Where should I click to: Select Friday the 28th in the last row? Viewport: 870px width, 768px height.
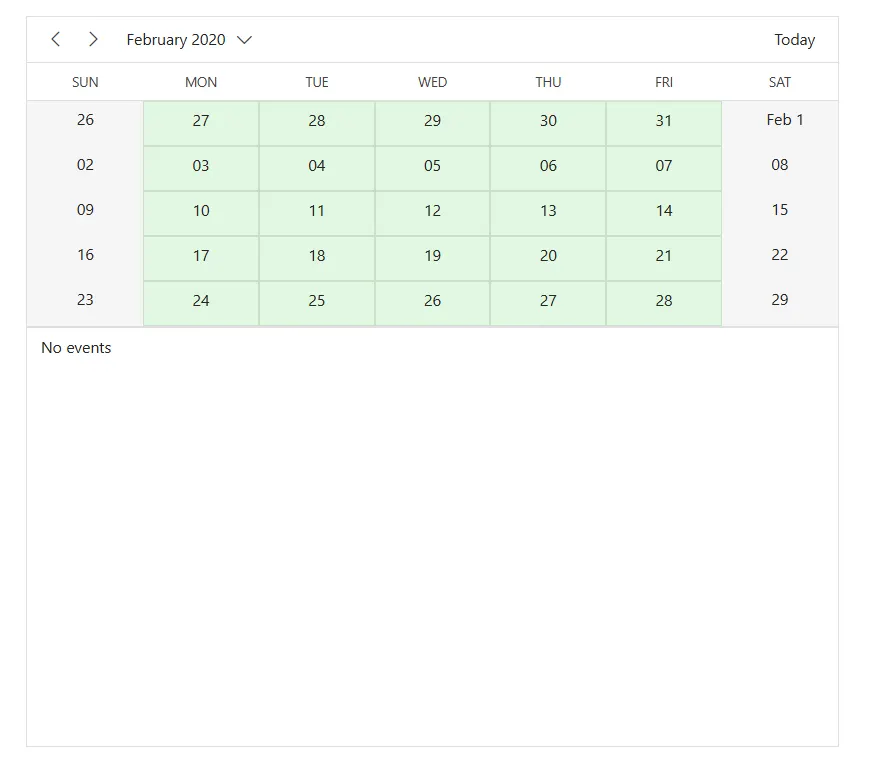point(664,303)
